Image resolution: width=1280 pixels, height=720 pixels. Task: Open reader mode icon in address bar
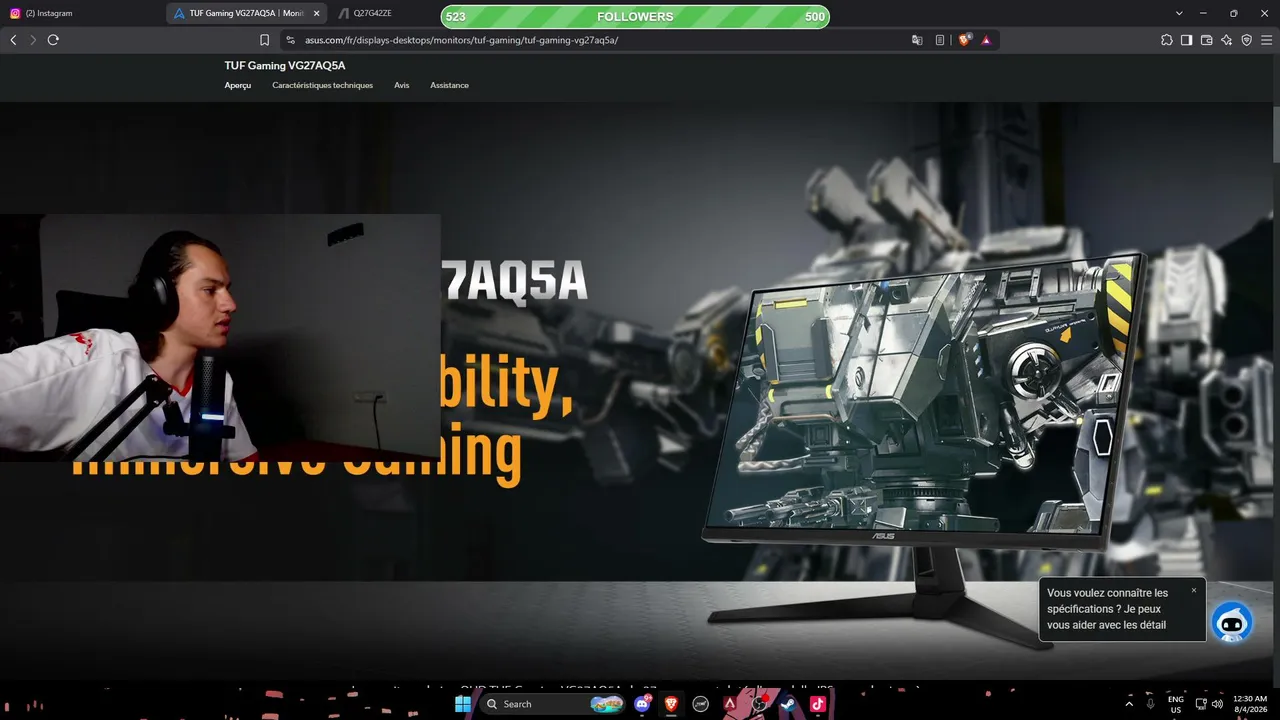940,40
